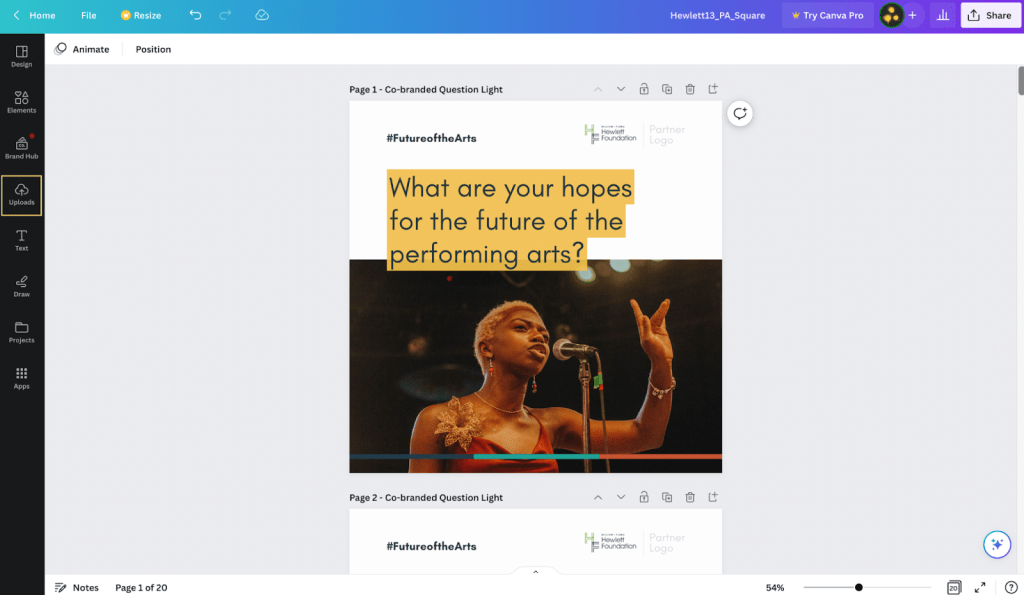Click the Share button

coord(989,15)
